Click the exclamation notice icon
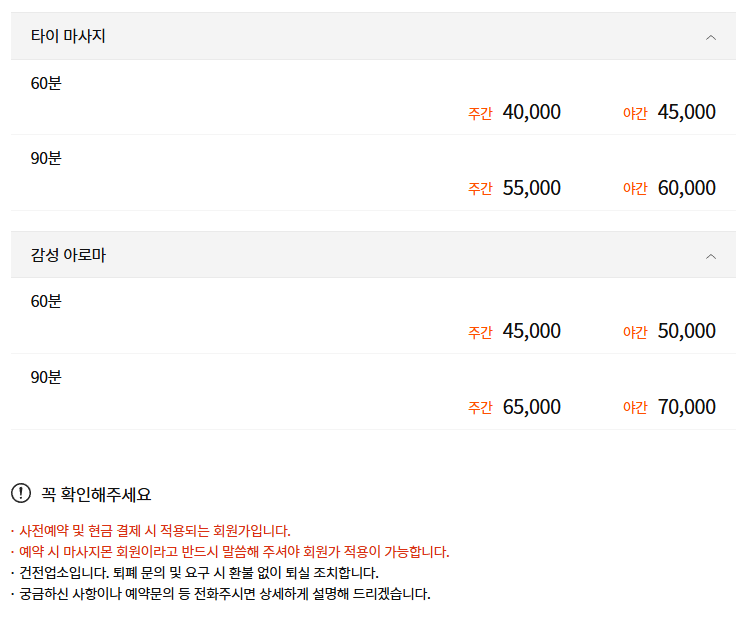The width and height of the screenshot is (745, 625). pos(21,493)
